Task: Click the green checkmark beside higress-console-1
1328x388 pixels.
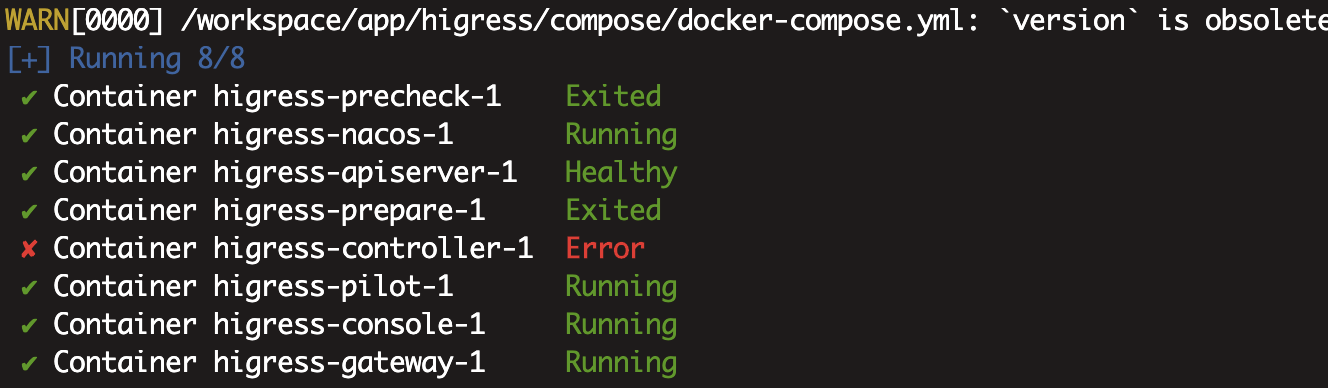Action: click(x=30, y=325)
